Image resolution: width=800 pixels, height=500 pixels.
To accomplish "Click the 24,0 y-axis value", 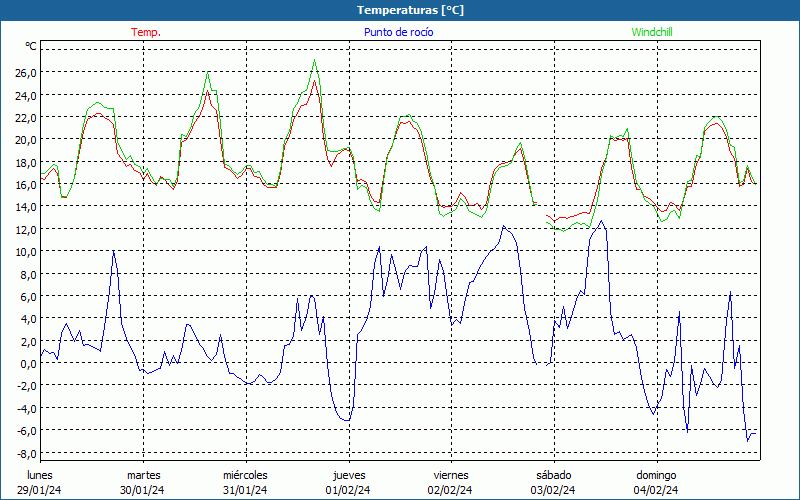I will [26, 95].
